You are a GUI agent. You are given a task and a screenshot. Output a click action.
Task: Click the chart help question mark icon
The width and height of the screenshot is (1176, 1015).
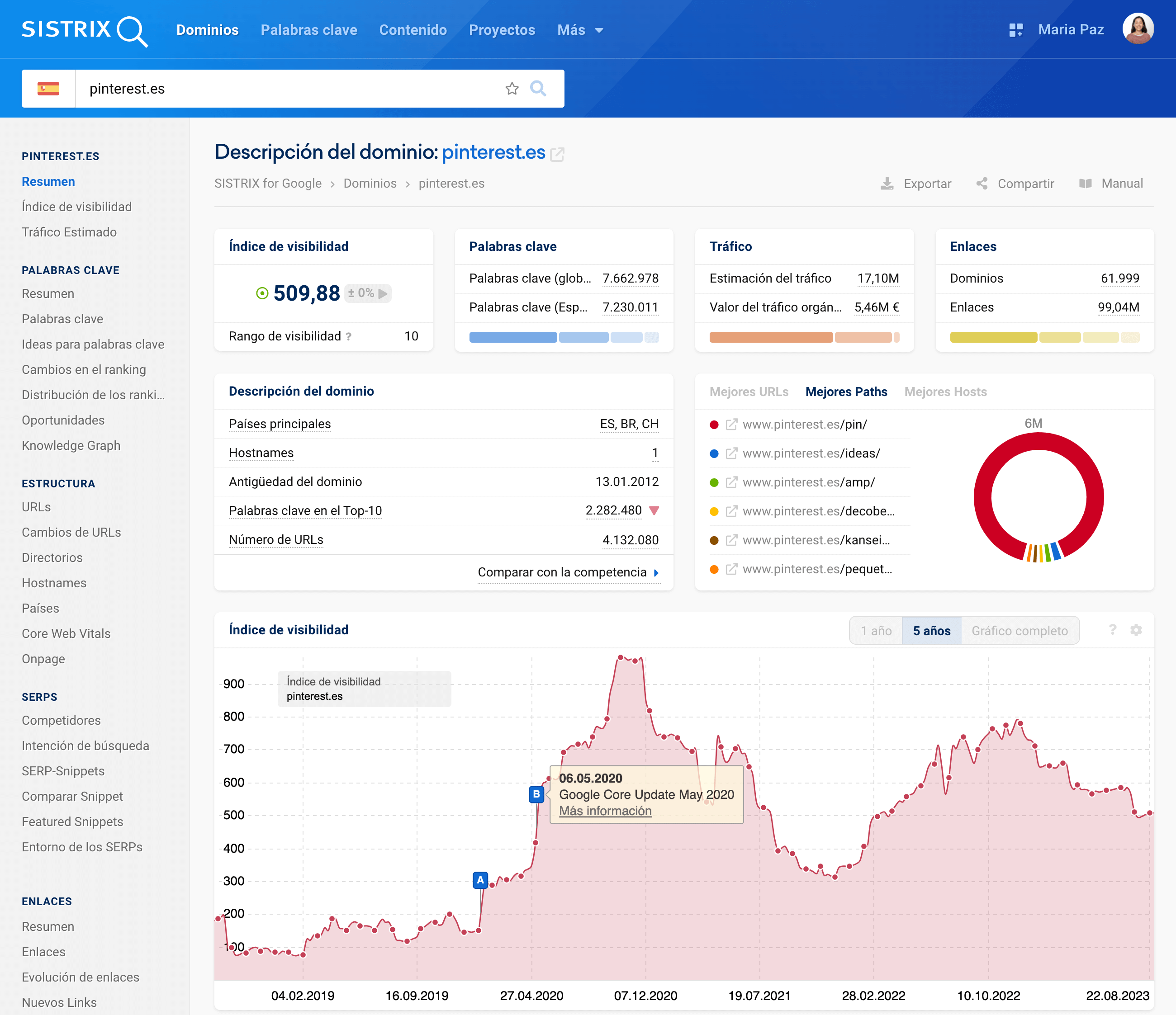click(1112, 630)
